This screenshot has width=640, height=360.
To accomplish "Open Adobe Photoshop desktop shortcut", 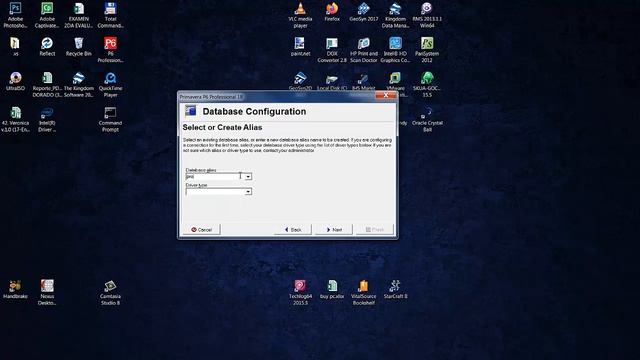I will pyautogui.click(x=15, y=15).
